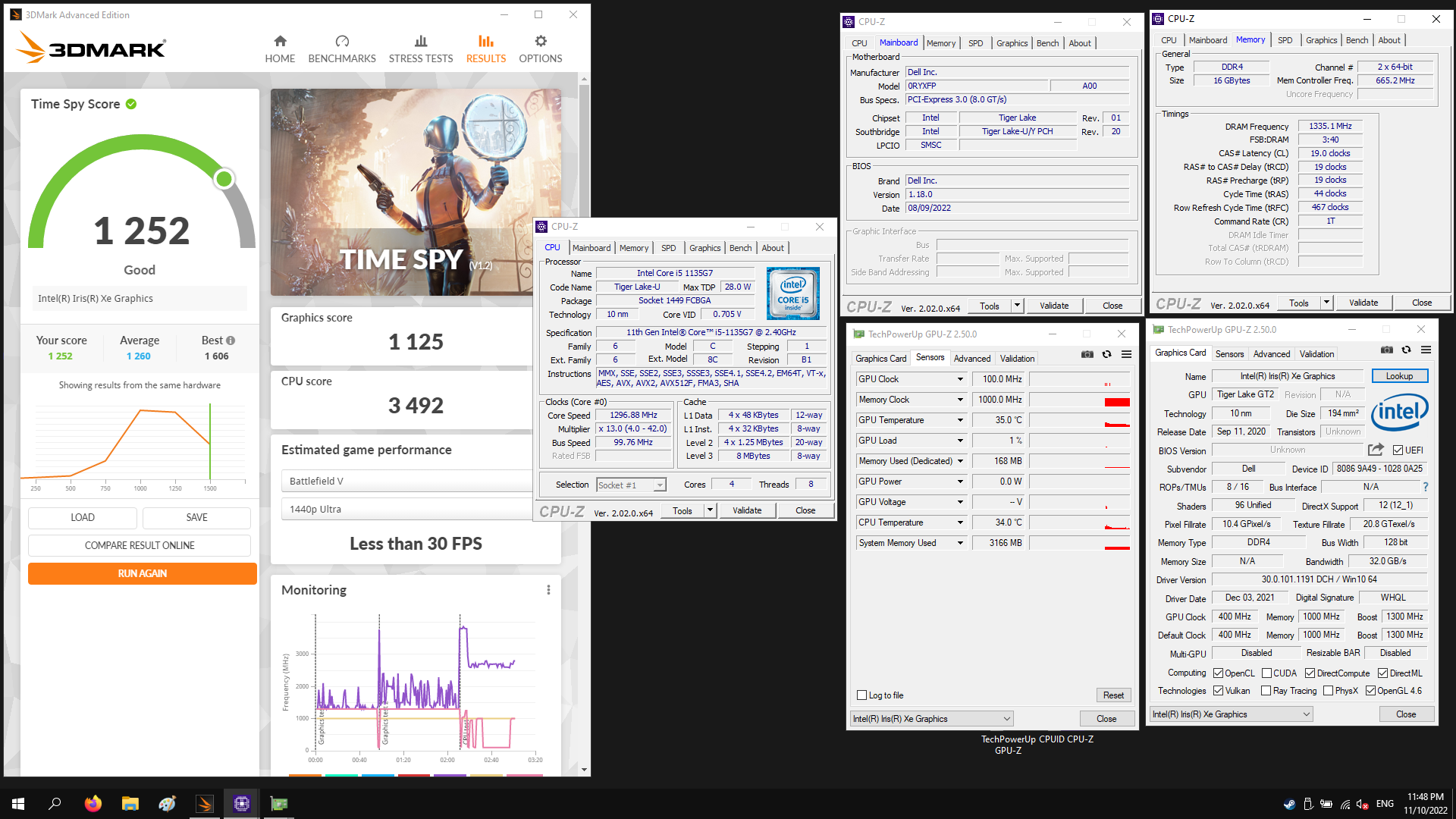Switch to 3DMark via taskbar icon
The width and height of the screenshot is (1456, 819).
[x=205, y=804]
